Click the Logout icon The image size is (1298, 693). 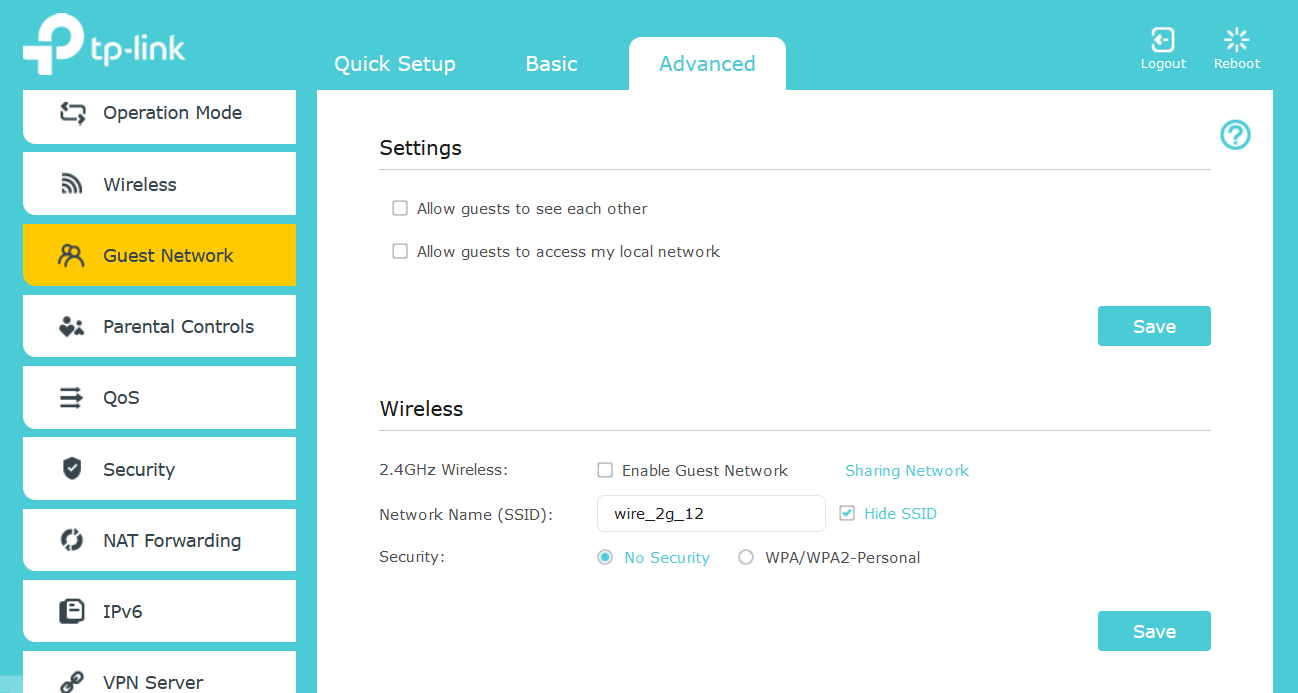1162,41
